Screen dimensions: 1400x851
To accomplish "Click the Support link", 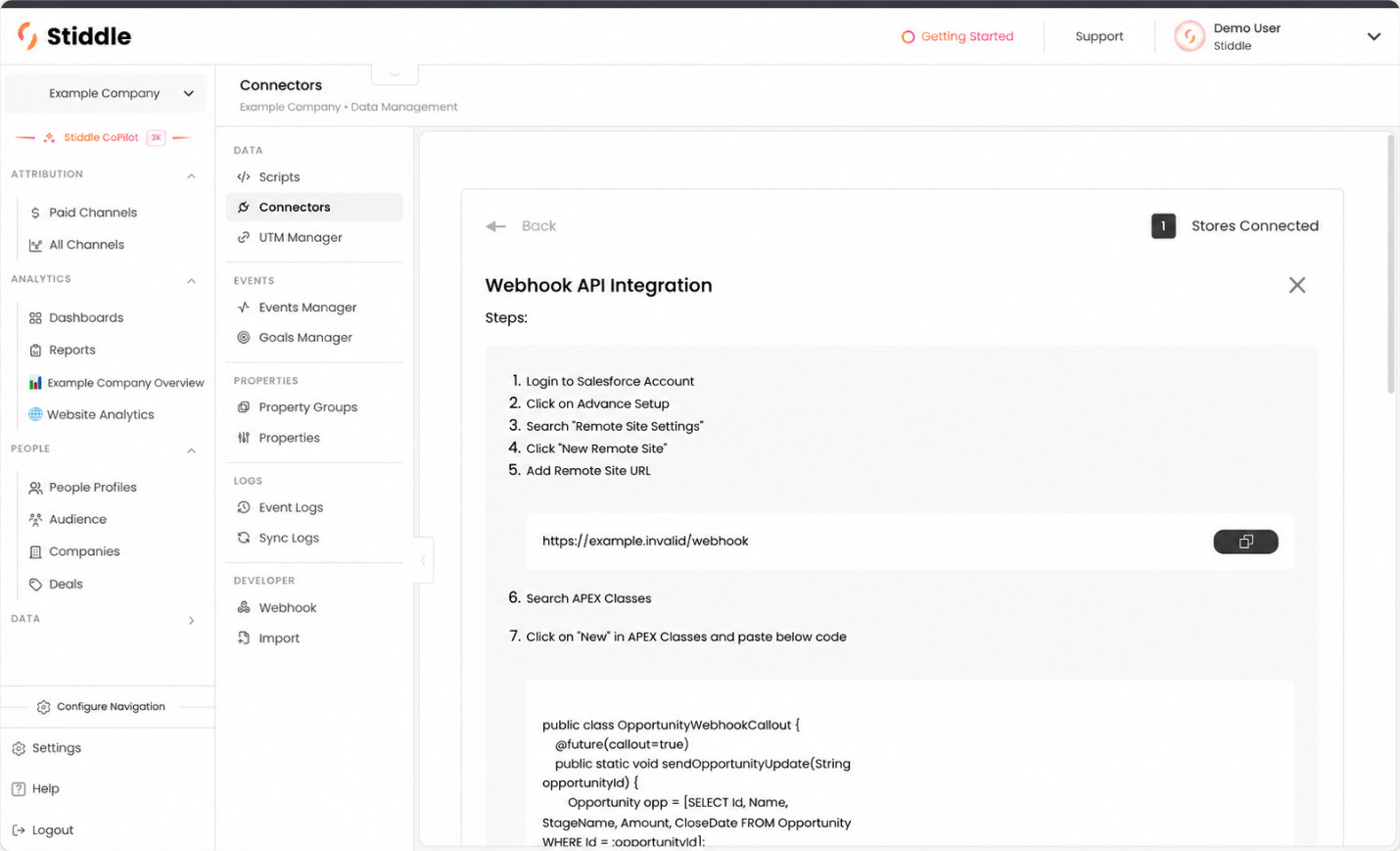I will tap(1099, 36).
